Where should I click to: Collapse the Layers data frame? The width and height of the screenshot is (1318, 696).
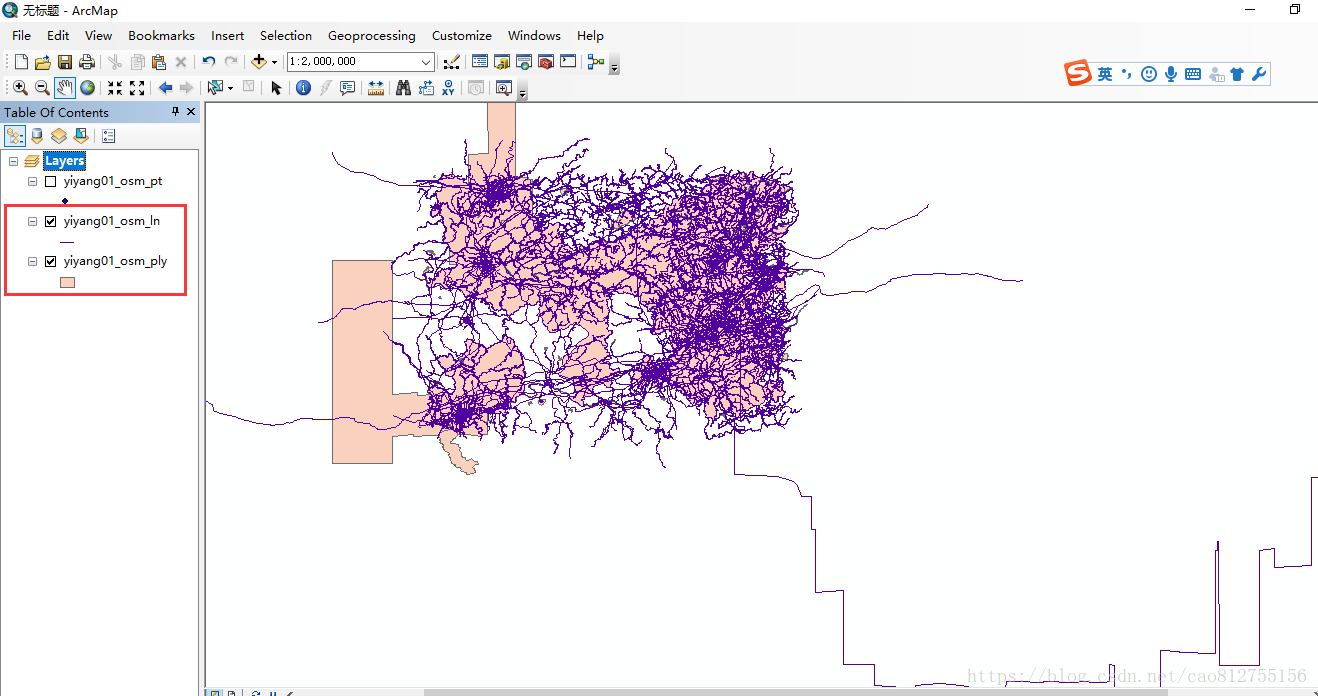point(13,161)
